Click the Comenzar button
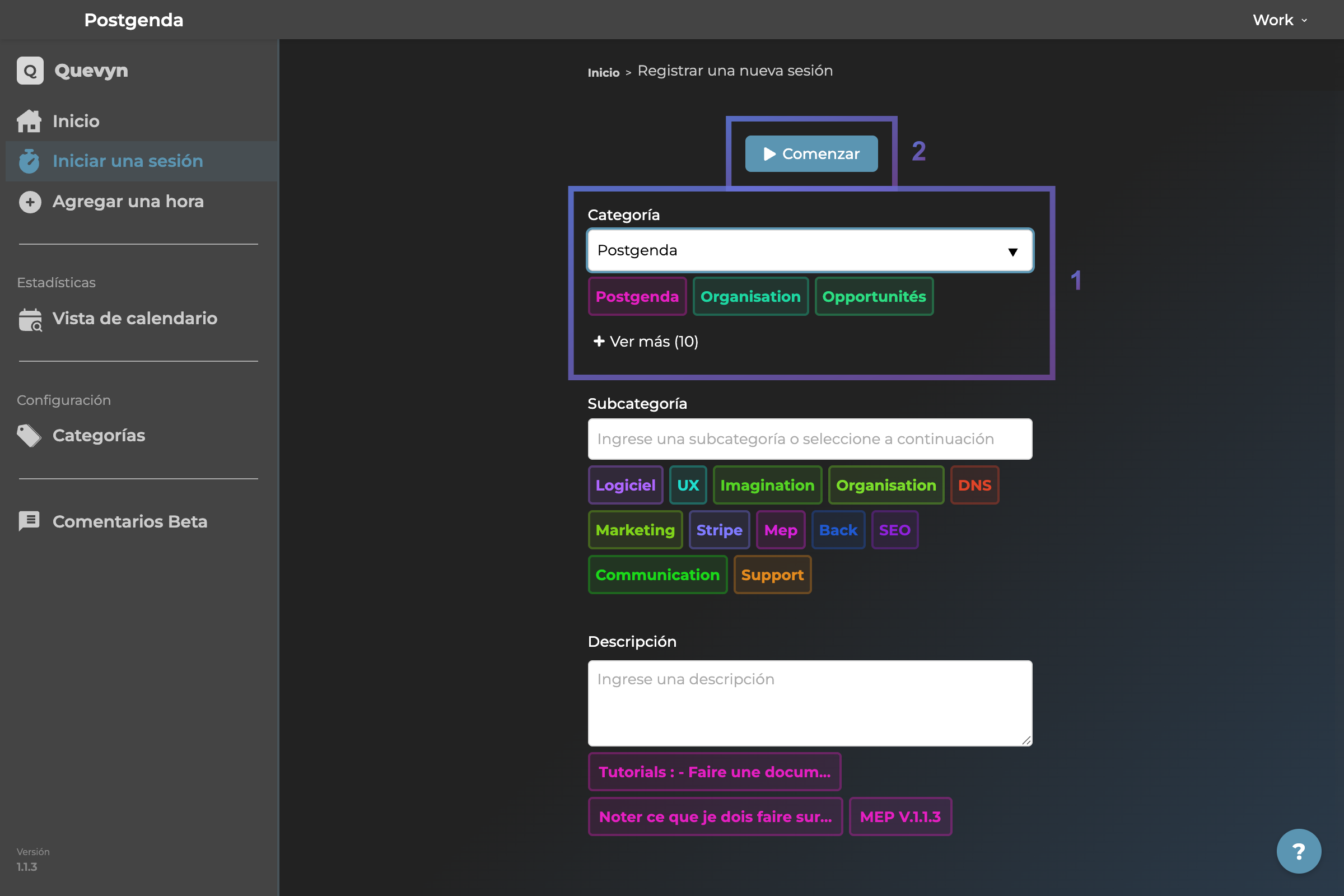The width and height of the screenshot is (1344, 896). [811, 153]
